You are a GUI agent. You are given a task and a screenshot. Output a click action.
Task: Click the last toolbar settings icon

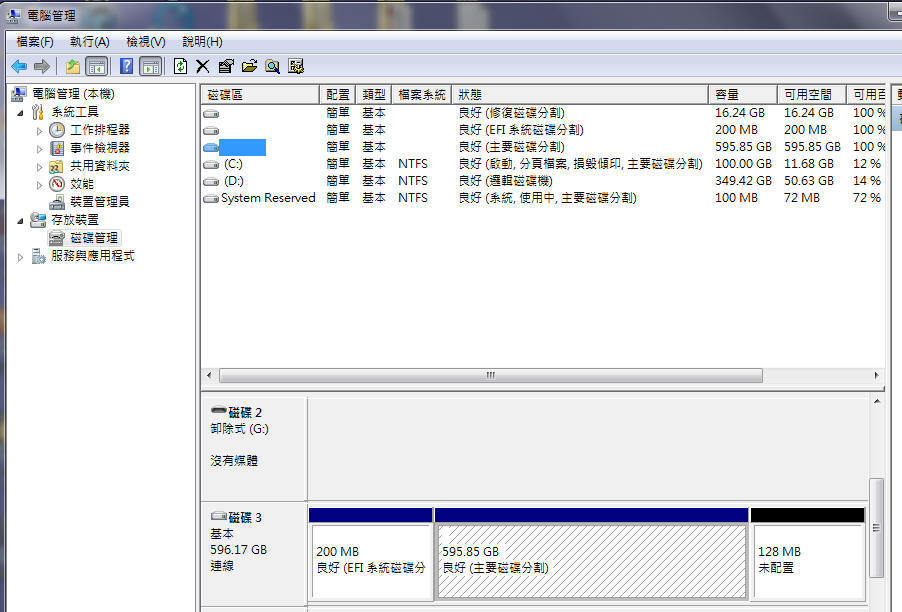tap(296, 66)
